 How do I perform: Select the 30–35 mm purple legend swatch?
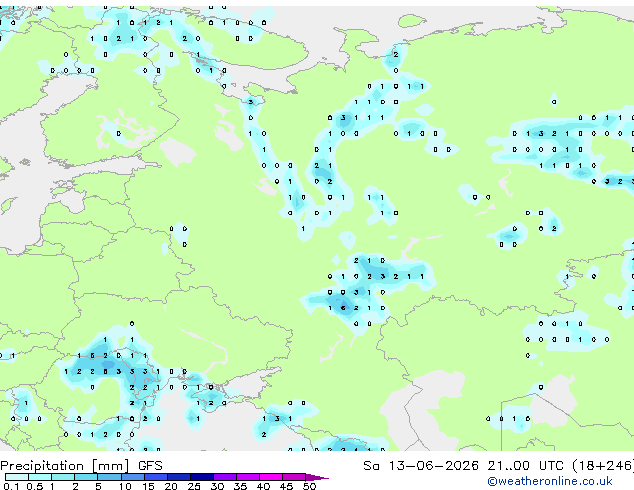(x=225, y=477)
